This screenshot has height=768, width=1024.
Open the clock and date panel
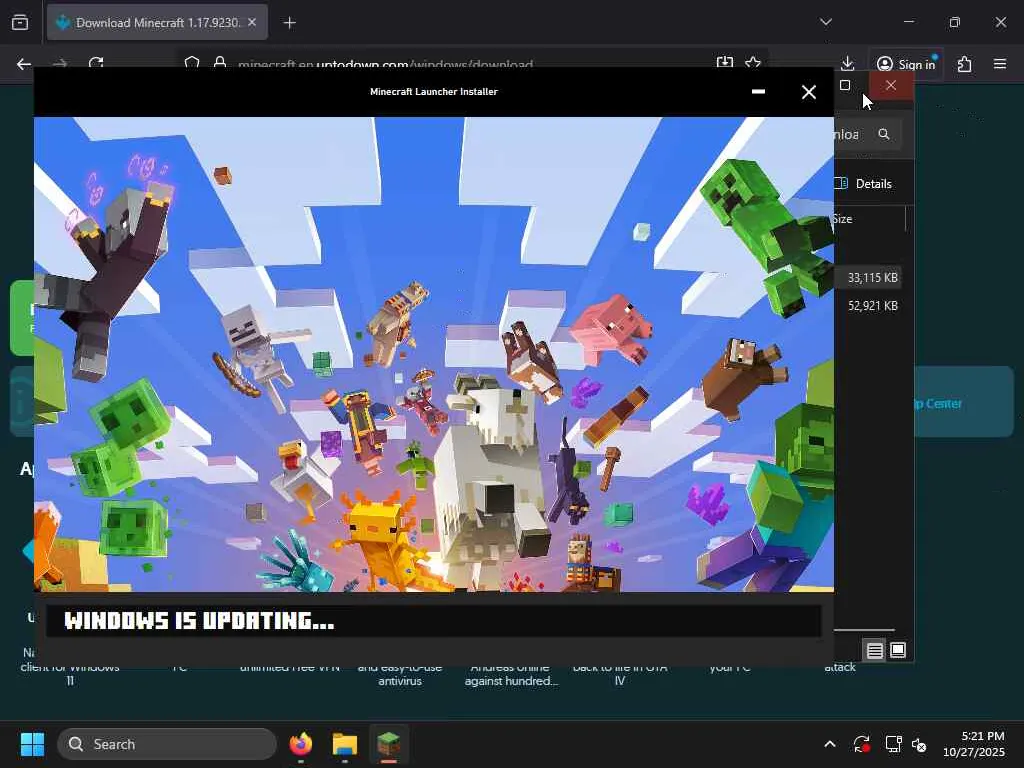coord(974,744)
